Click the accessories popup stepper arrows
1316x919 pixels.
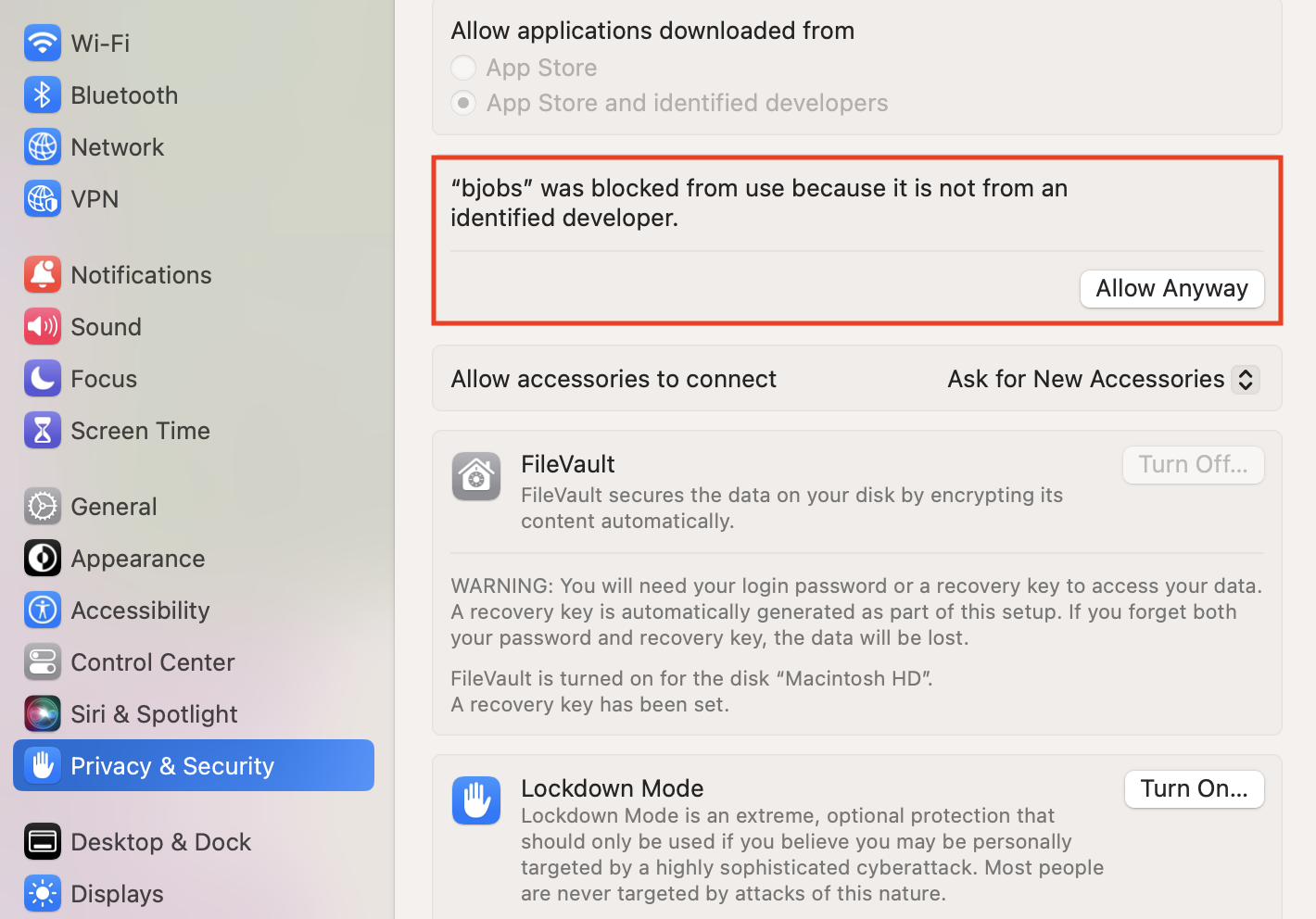point(1246,379)
